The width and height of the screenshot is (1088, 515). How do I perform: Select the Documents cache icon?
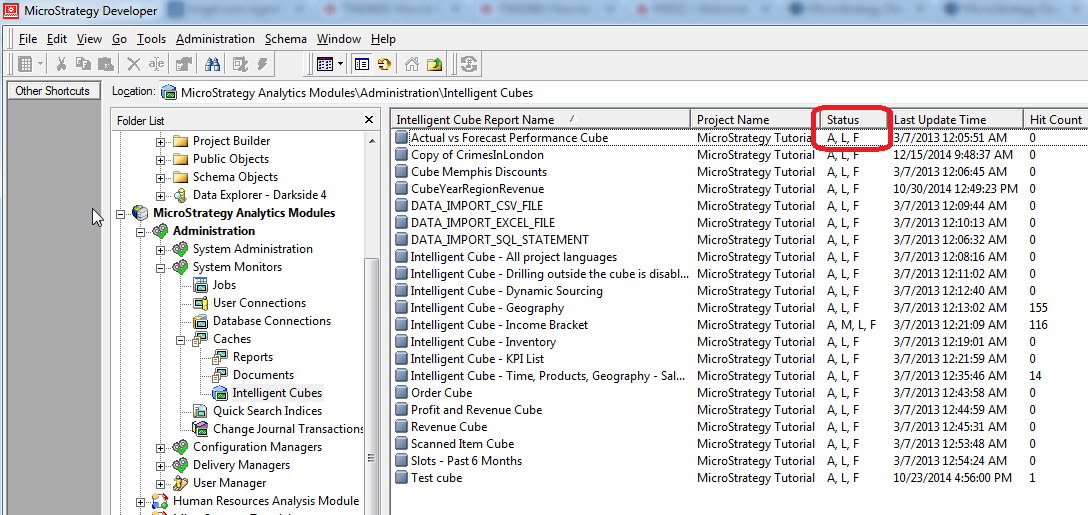[221, 375]
